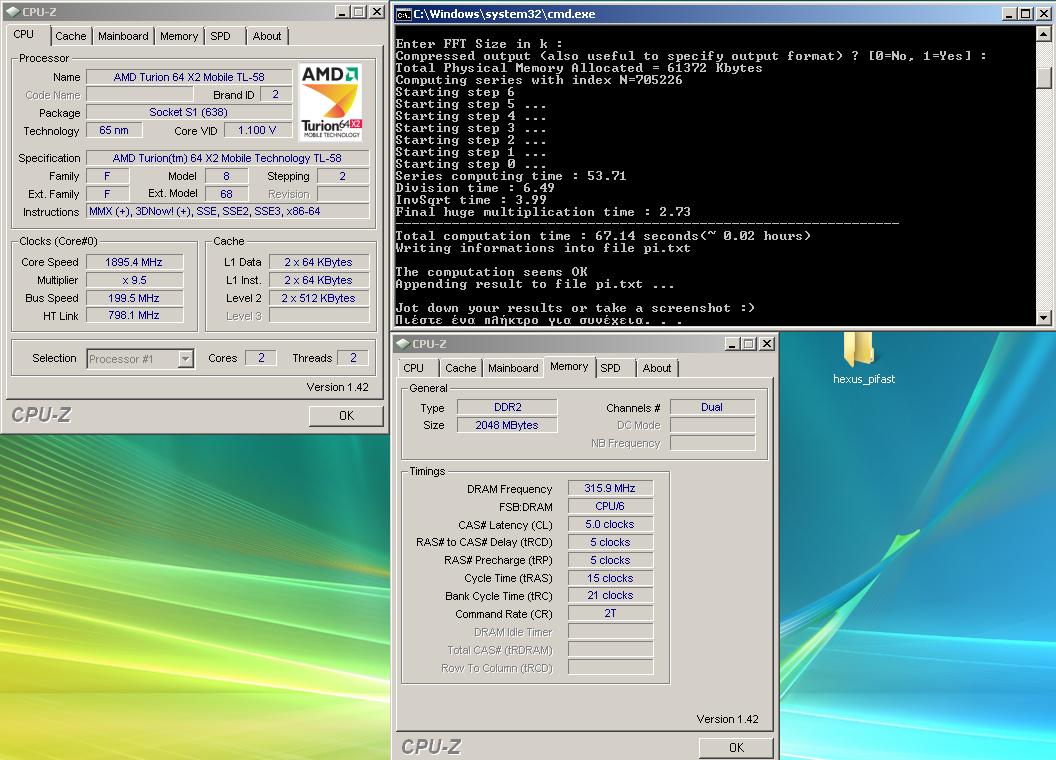Click Cycle Time (tRAS) value 15 clocks
The height and width of the screenshot is (760, 1056).
(x=610, y=577)
